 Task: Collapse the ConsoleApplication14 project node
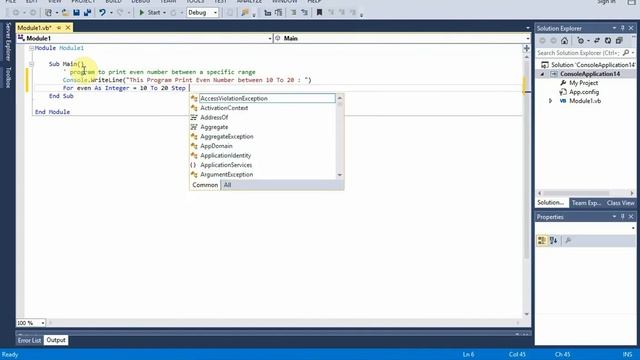[x=543, y=74]
